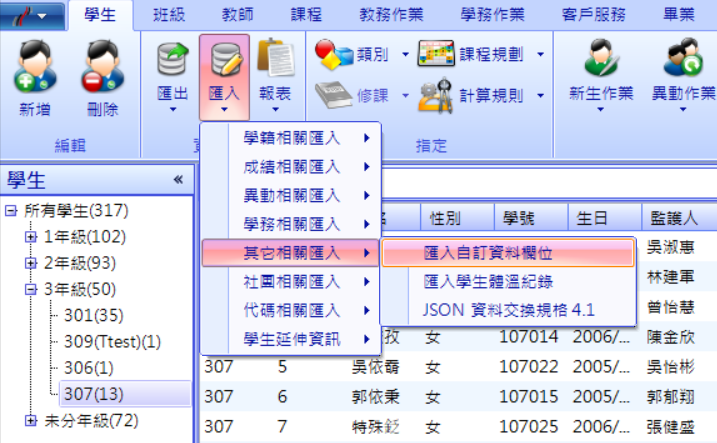Collapse the 學生 side panel with the double chevron

[178, 180]
